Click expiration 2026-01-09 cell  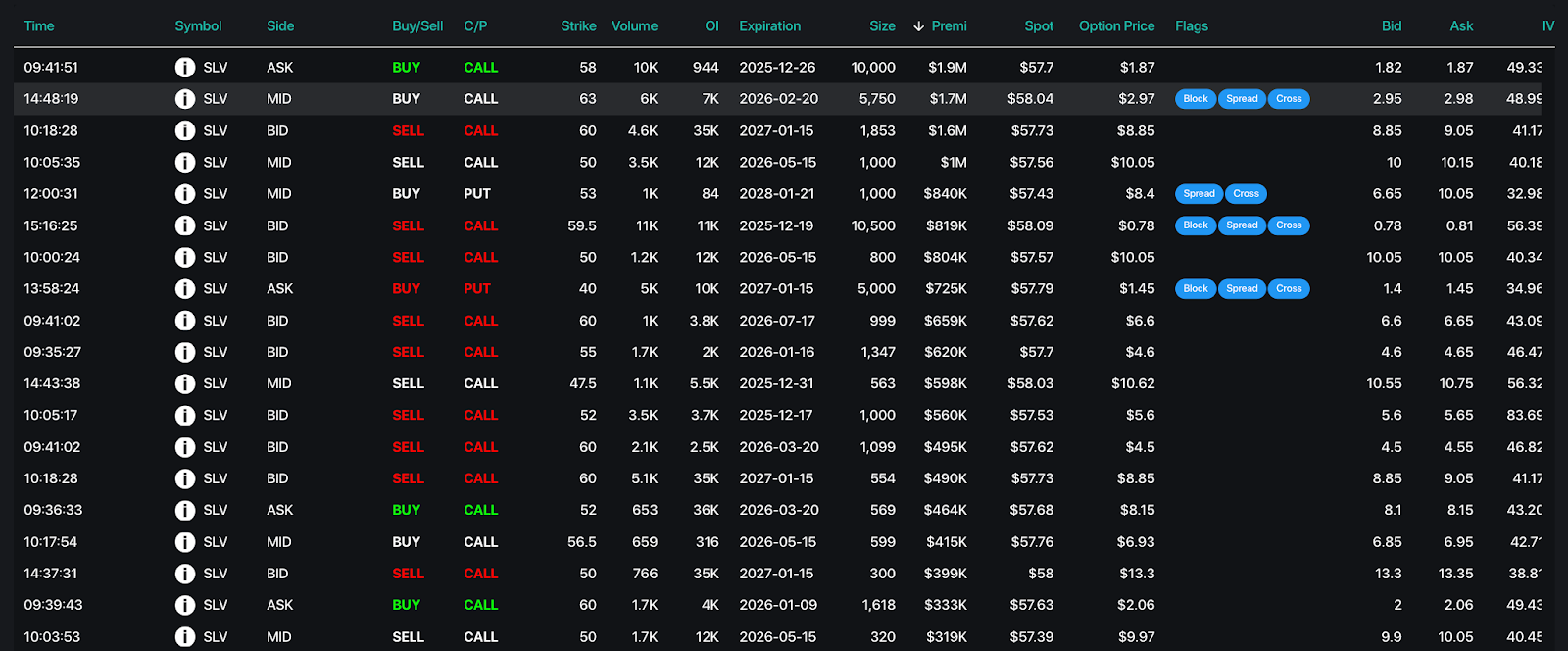[x=778, y=605]
